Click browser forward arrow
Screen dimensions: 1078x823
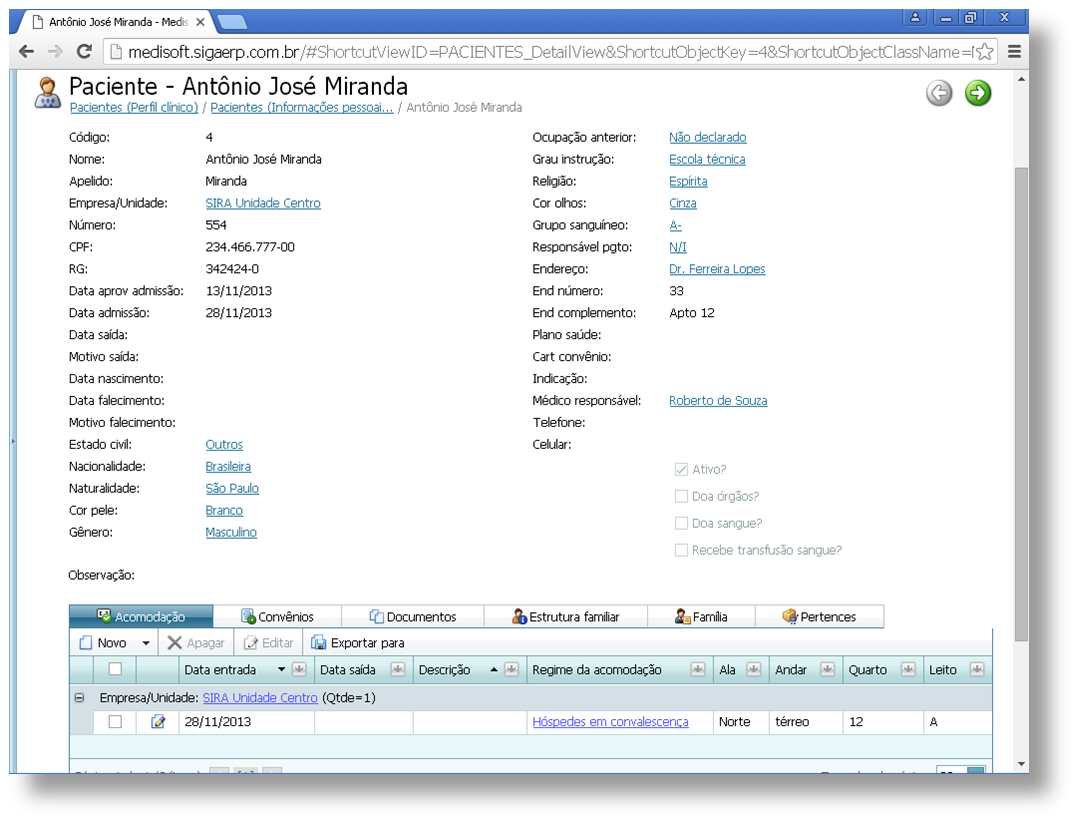55,52
